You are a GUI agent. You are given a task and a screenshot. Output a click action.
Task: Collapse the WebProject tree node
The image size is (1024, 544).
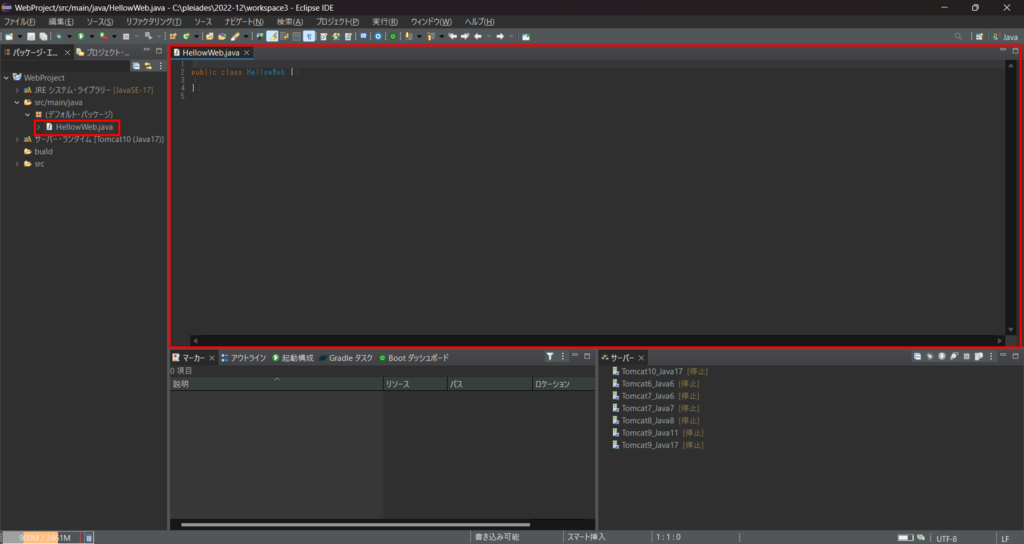point(7,77)
